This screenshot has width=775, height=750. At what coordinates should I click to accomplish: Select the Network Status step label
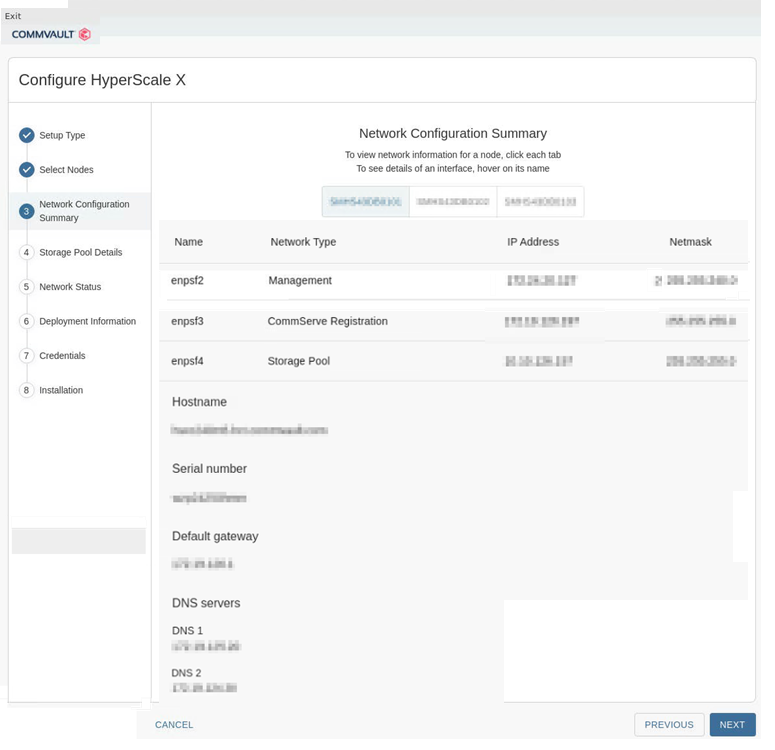[x=70, y=287]
